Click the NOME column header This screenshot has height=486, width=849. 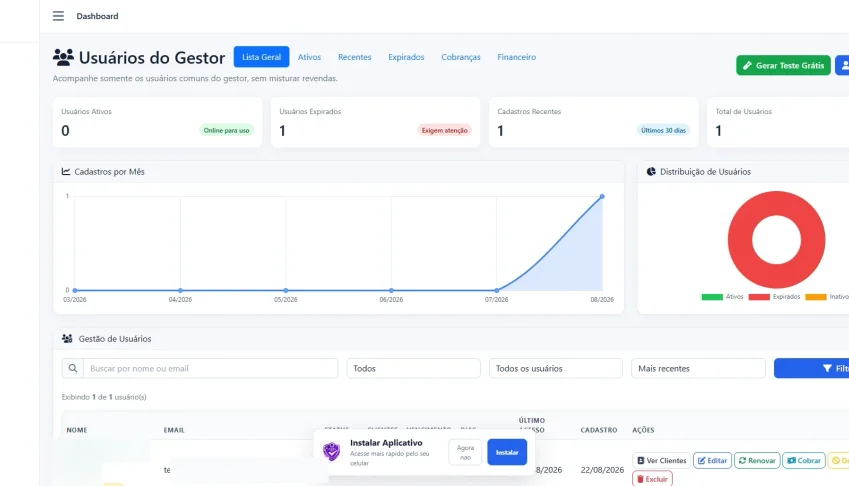(77, 430)
